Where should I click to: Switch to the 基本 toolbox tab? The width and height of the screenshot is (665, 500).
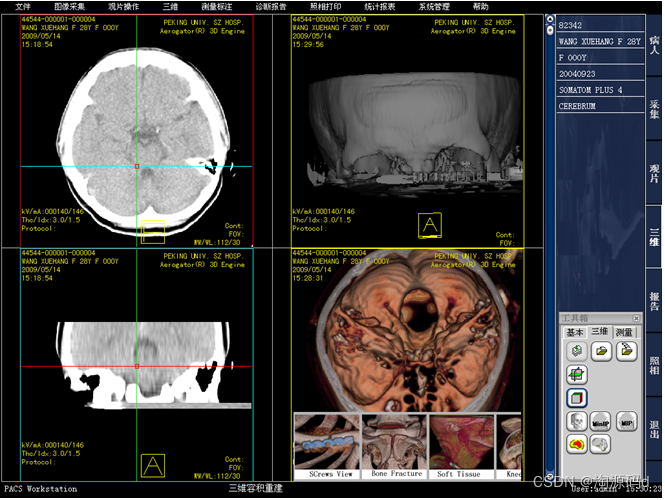(x=575, y=332)
